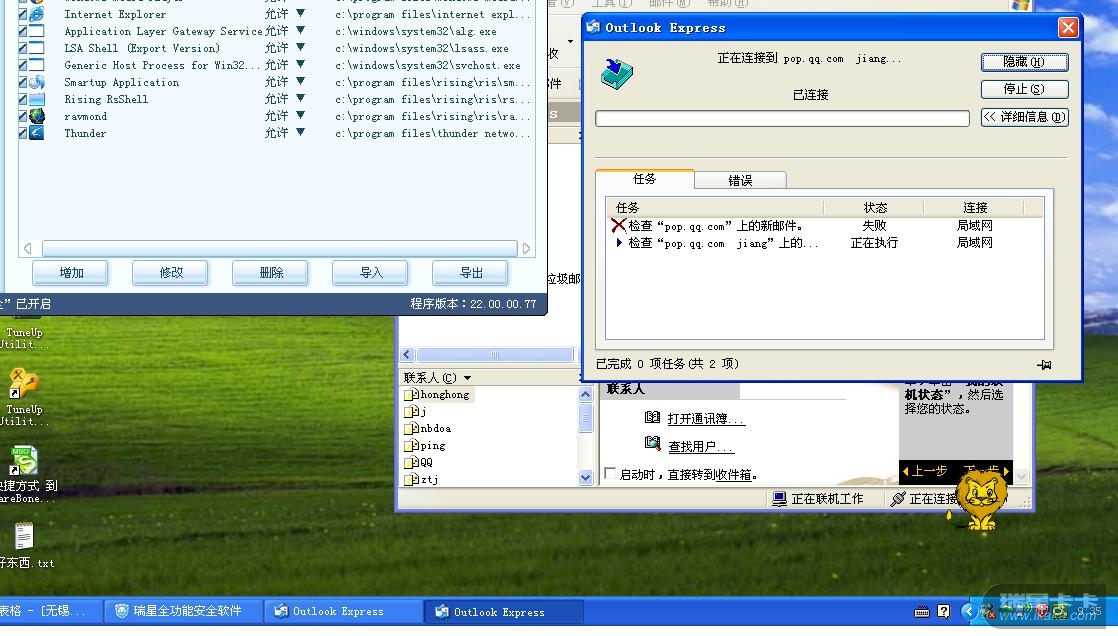Toggle the LSA Shell checkbox
The height and width of the screenshot is (636, 1118).
pos(22,48)
